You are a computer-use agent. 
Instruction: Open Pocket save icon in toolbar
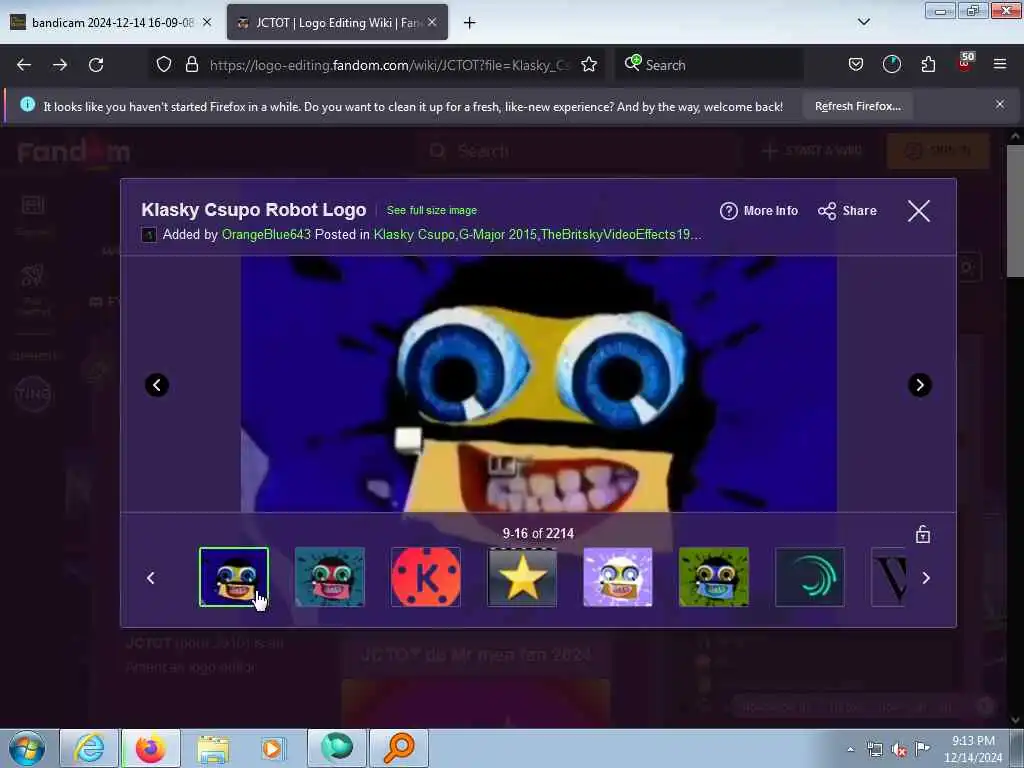(x=856, y=64)
